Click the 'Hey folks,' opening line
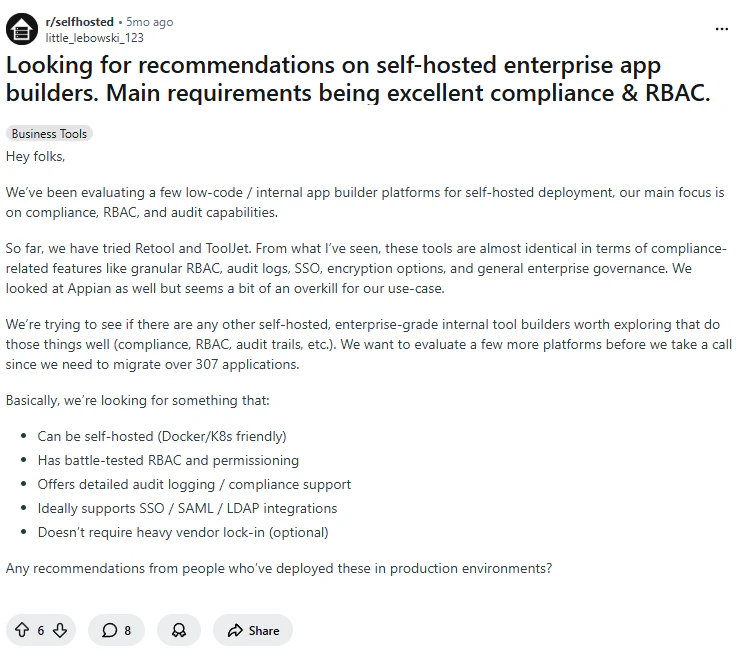 pyautogui.click(x=35, y=157)
